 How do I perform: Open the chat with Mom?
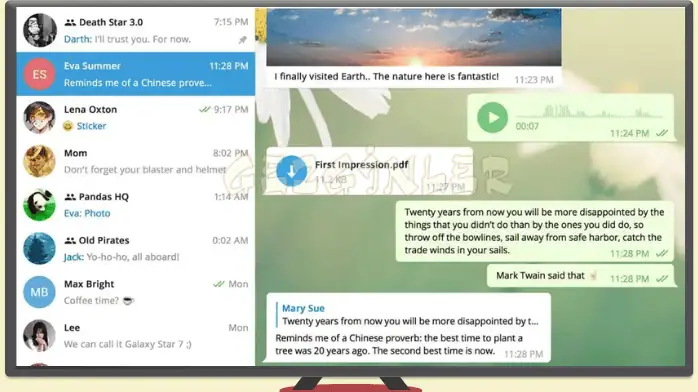pyautogui.click(x=136, y=161)
